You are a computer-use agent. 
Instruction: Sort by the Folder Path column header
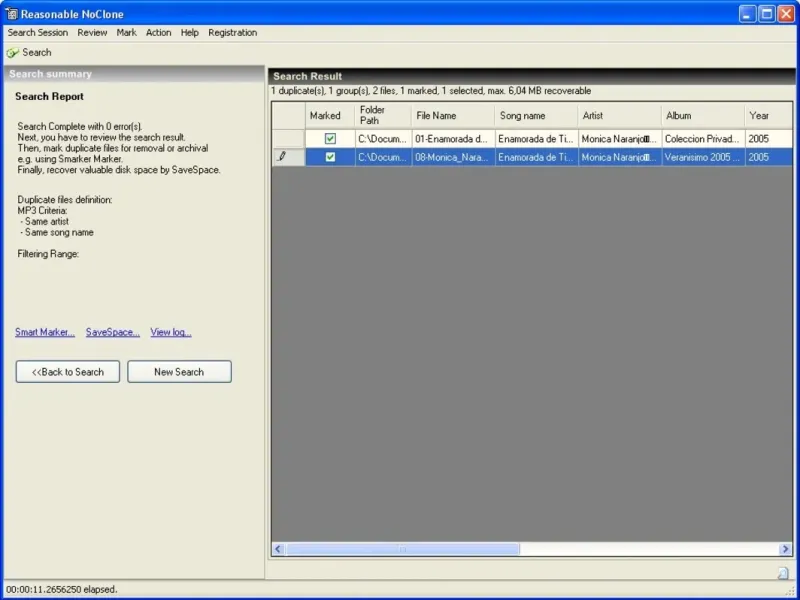coord(383,115)
